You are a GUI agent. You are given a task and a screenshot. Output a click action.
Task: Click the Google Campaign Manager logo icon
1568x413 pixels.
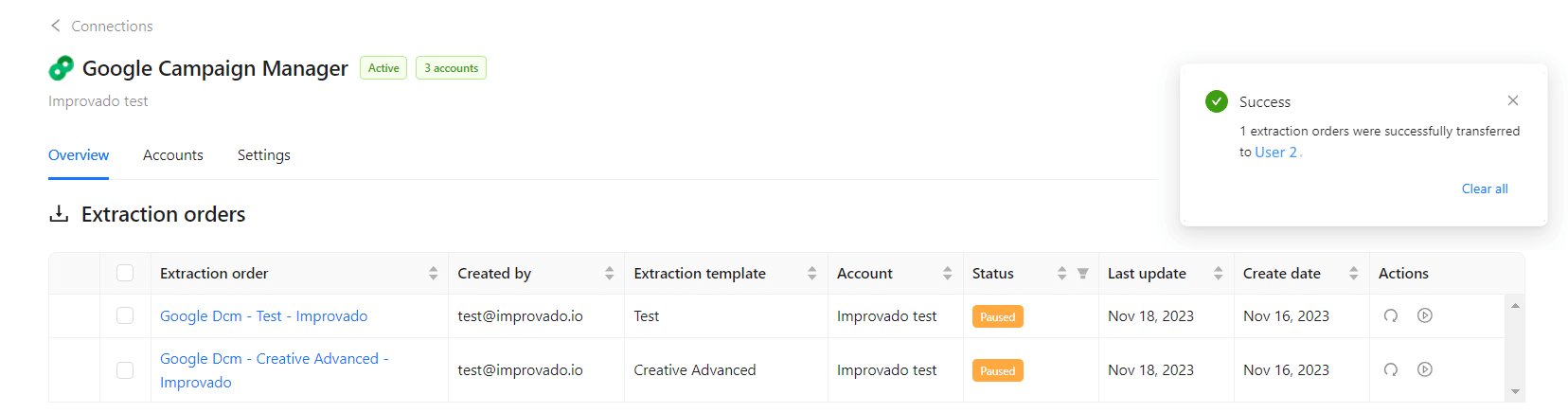click(x=61, y=68)
